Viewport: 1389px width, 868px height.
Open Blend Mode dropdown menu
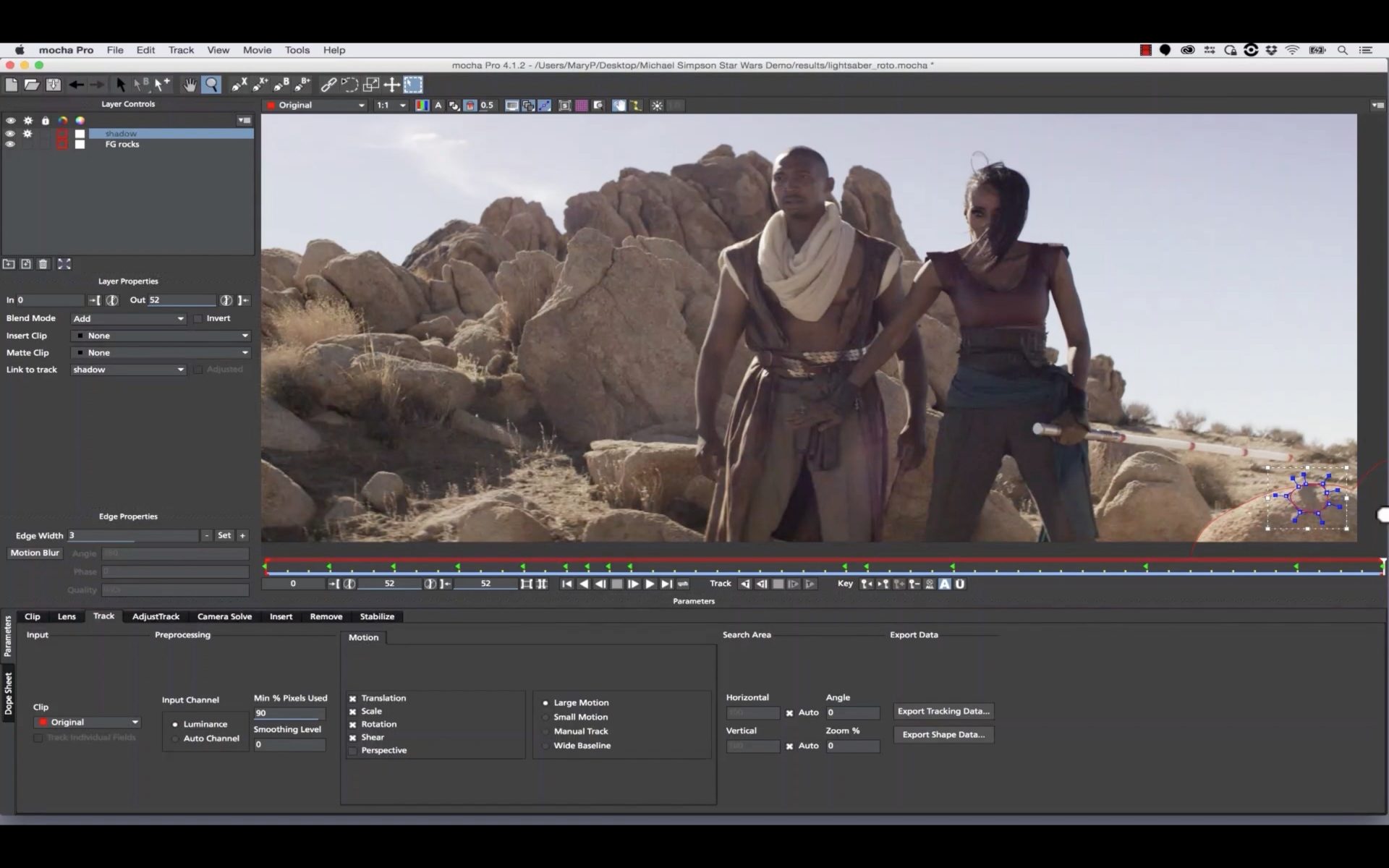pyautogui.click(x=127, y=317)
